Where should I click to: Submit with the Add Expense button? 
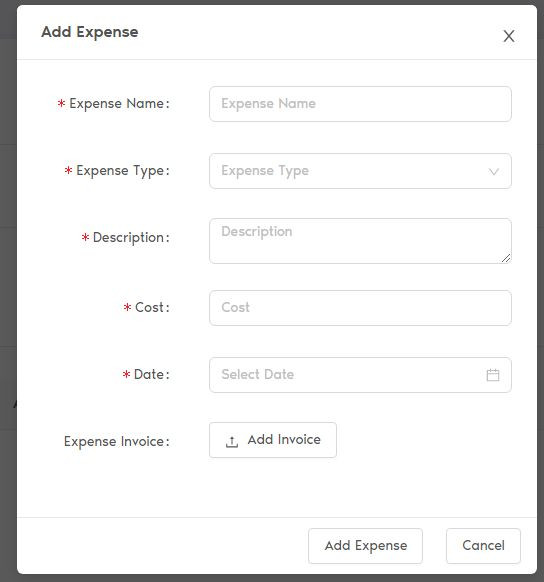(x=365, y=546)
